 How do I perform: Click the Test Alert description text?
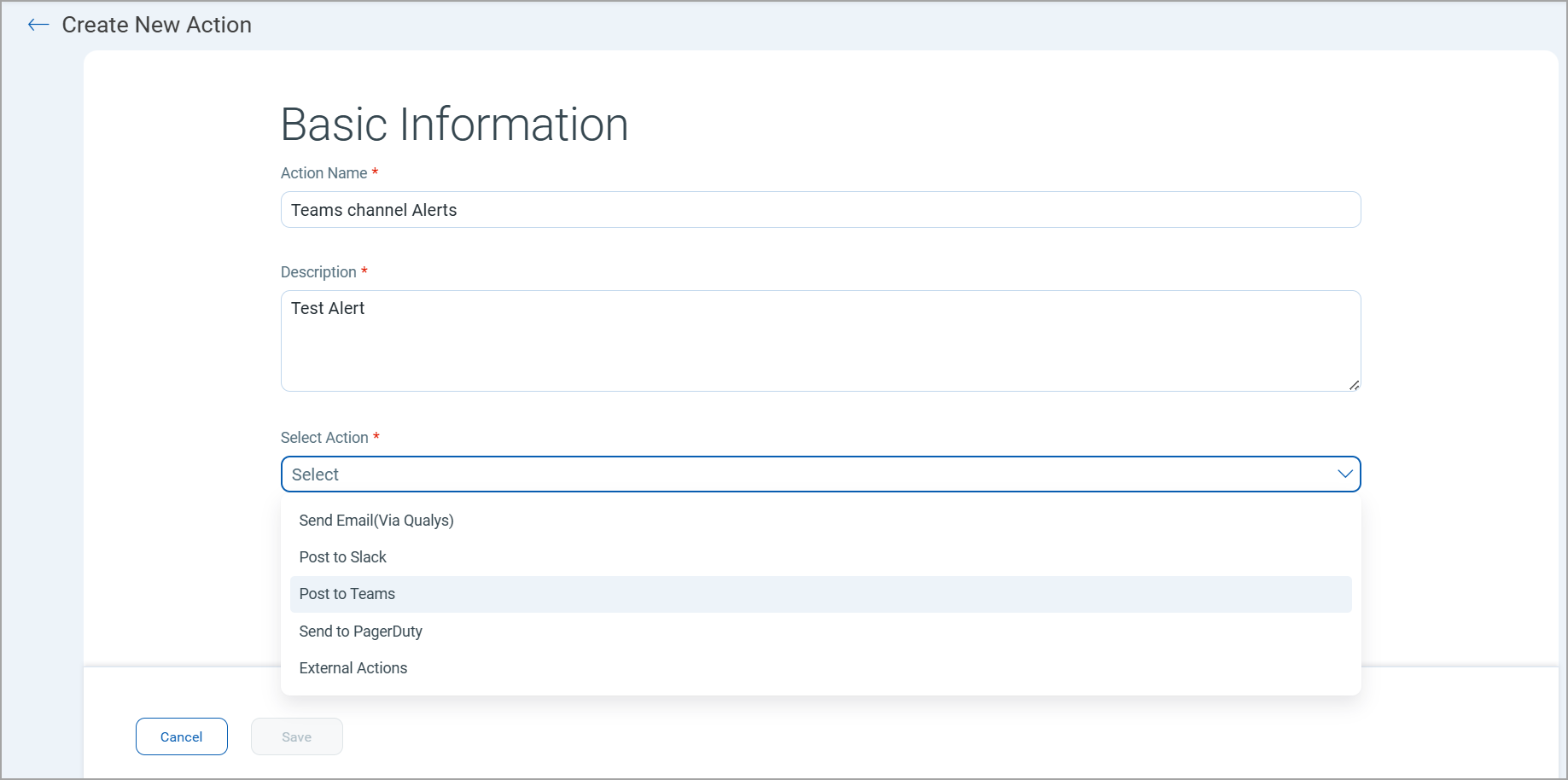click(328, 308)
